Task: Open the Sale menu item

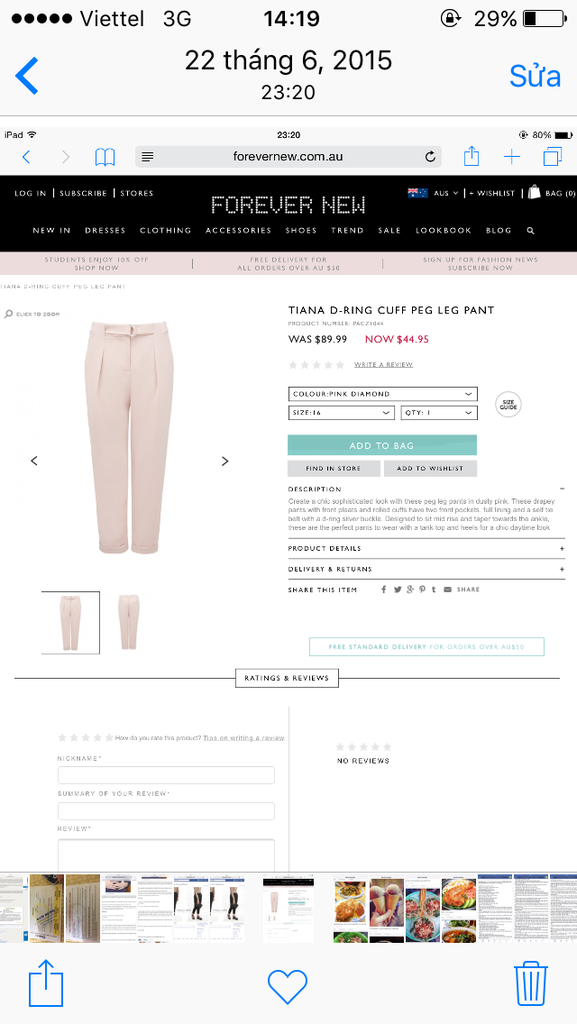Action: (389, 231)
